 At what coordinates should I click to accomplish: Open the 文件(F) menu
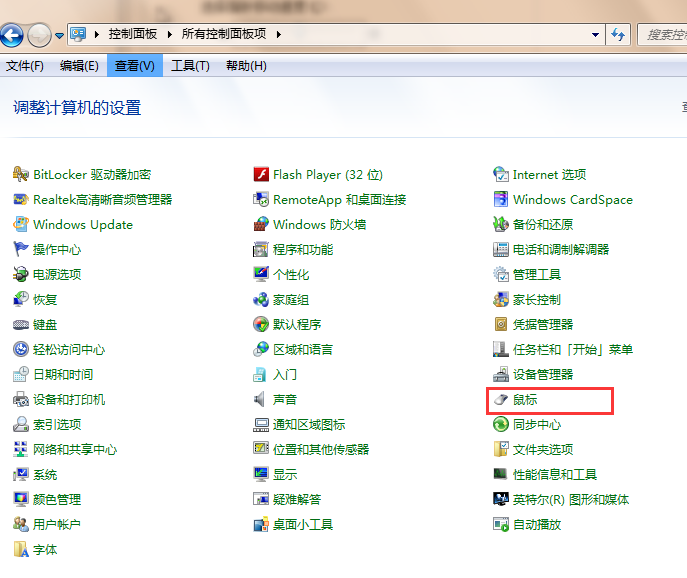pyautogui.click(x=25, y=66)
